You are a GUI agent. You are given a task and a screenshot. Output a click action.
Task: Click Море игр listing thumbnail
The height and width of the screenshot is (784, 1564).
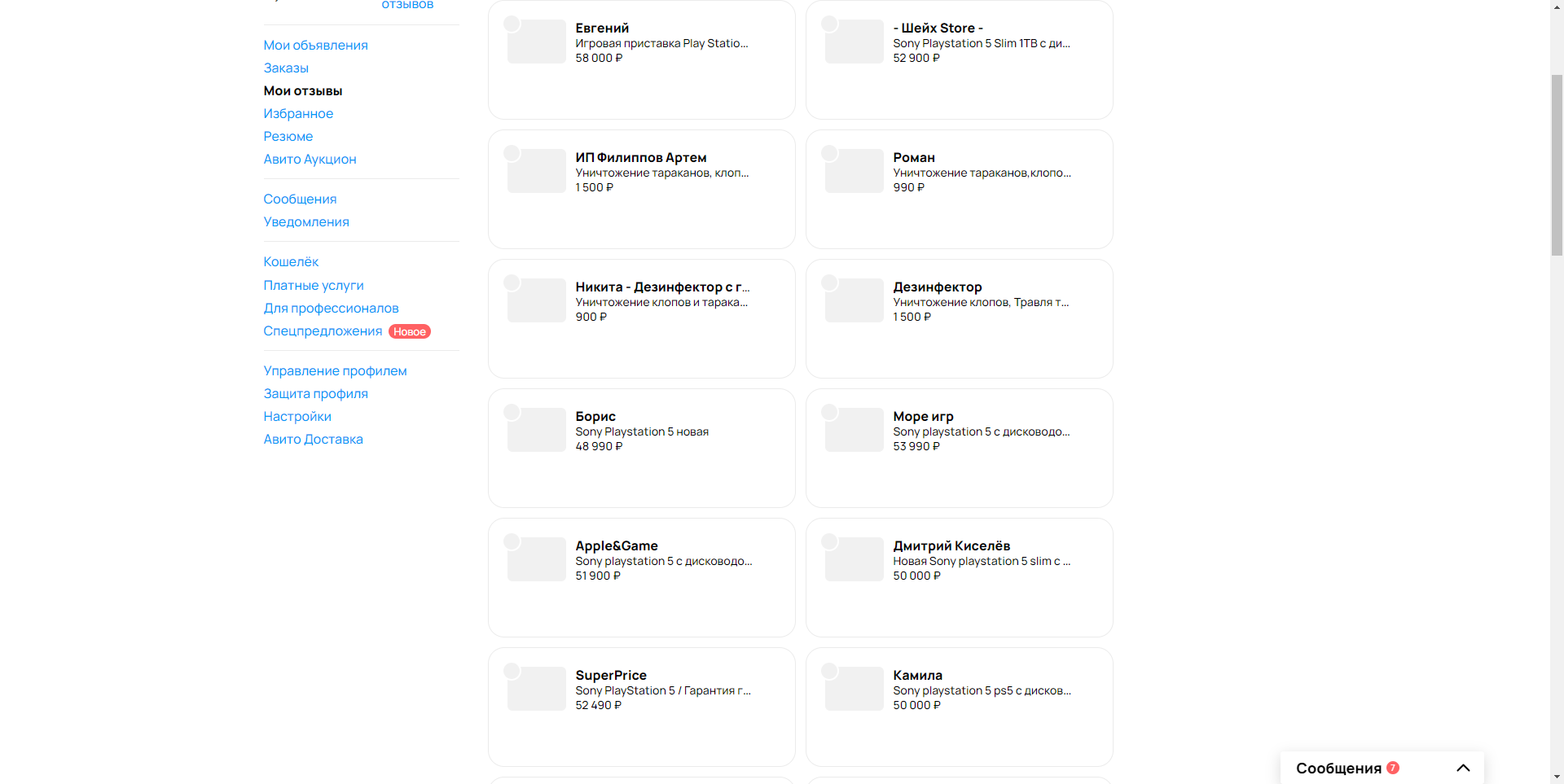(x=854, y=430)
